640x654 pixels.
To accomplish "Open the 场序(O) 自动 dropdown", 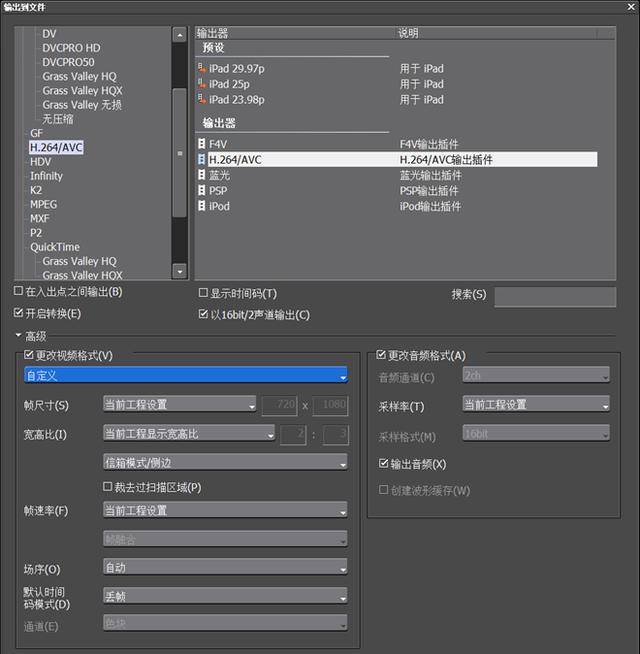I will pyautogui.click(x=225, y=567).
